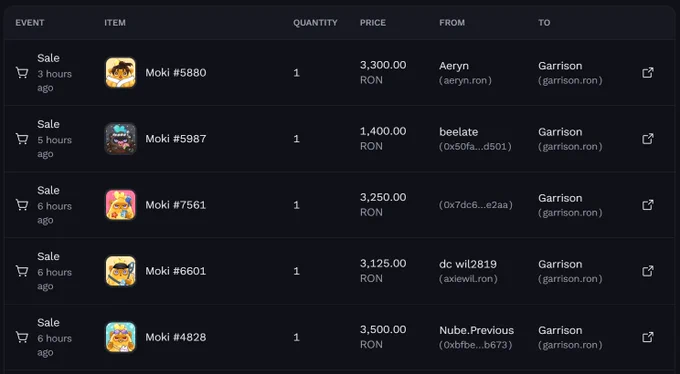This screenshot has width=680, height=374.
Task: Click the cart icon beside Moki #4828 sale
Action: tap(22, 337)
